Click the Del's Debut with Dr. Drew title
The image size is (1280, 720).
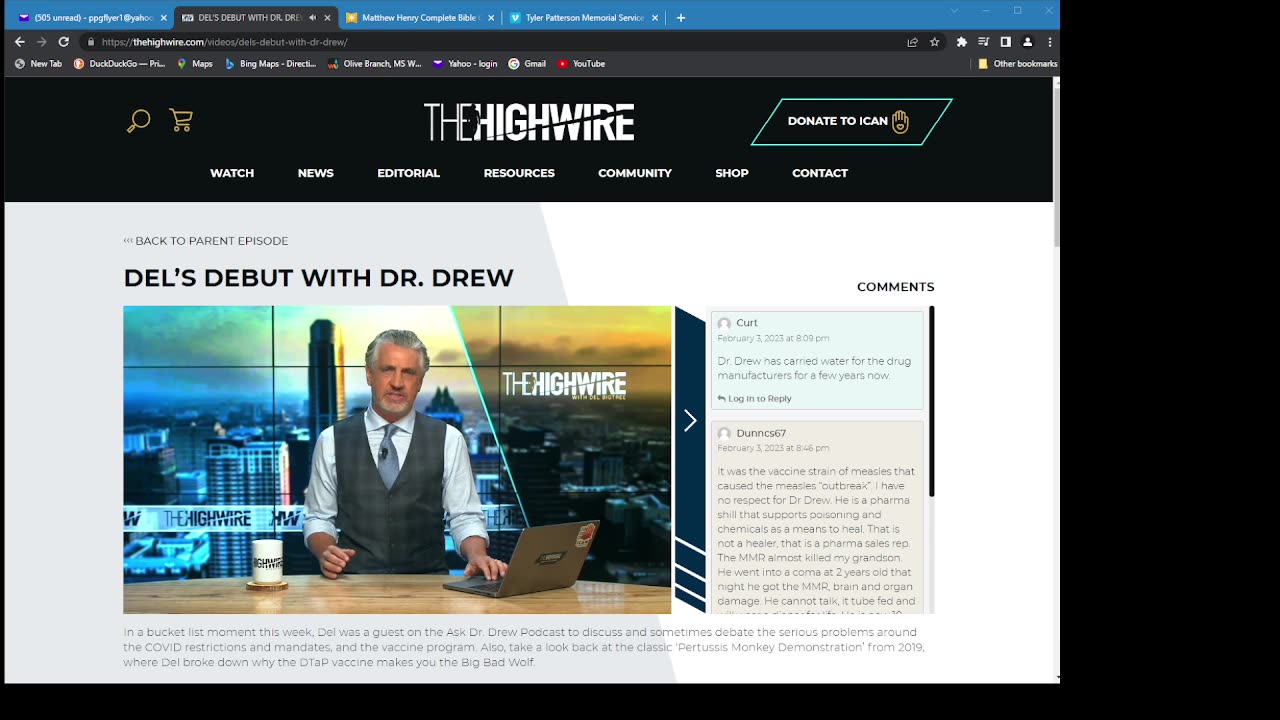pyautogui.click(x=318, y=278)
